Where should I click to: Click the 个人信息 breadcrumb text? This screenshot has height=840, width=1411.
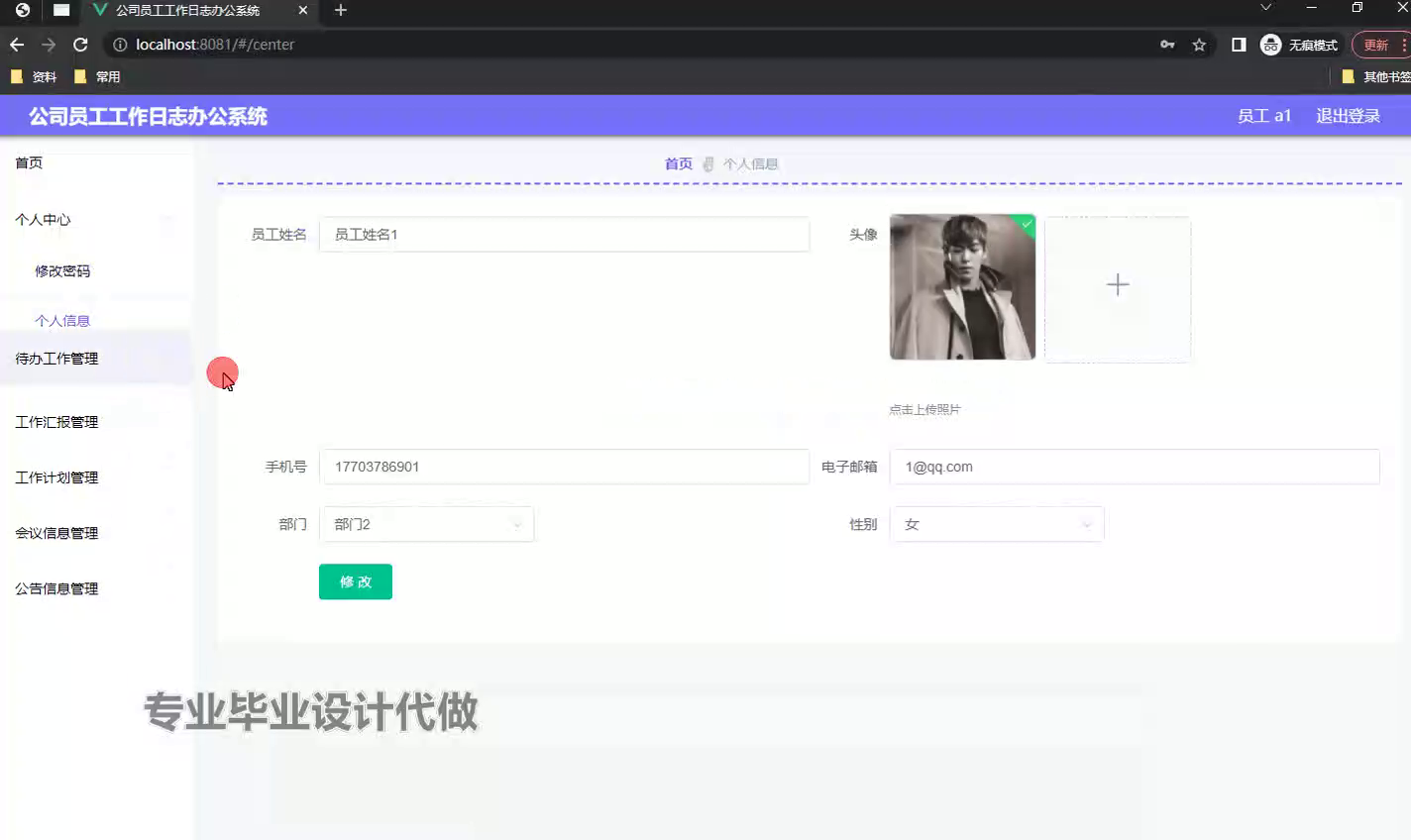click(750, 164)
